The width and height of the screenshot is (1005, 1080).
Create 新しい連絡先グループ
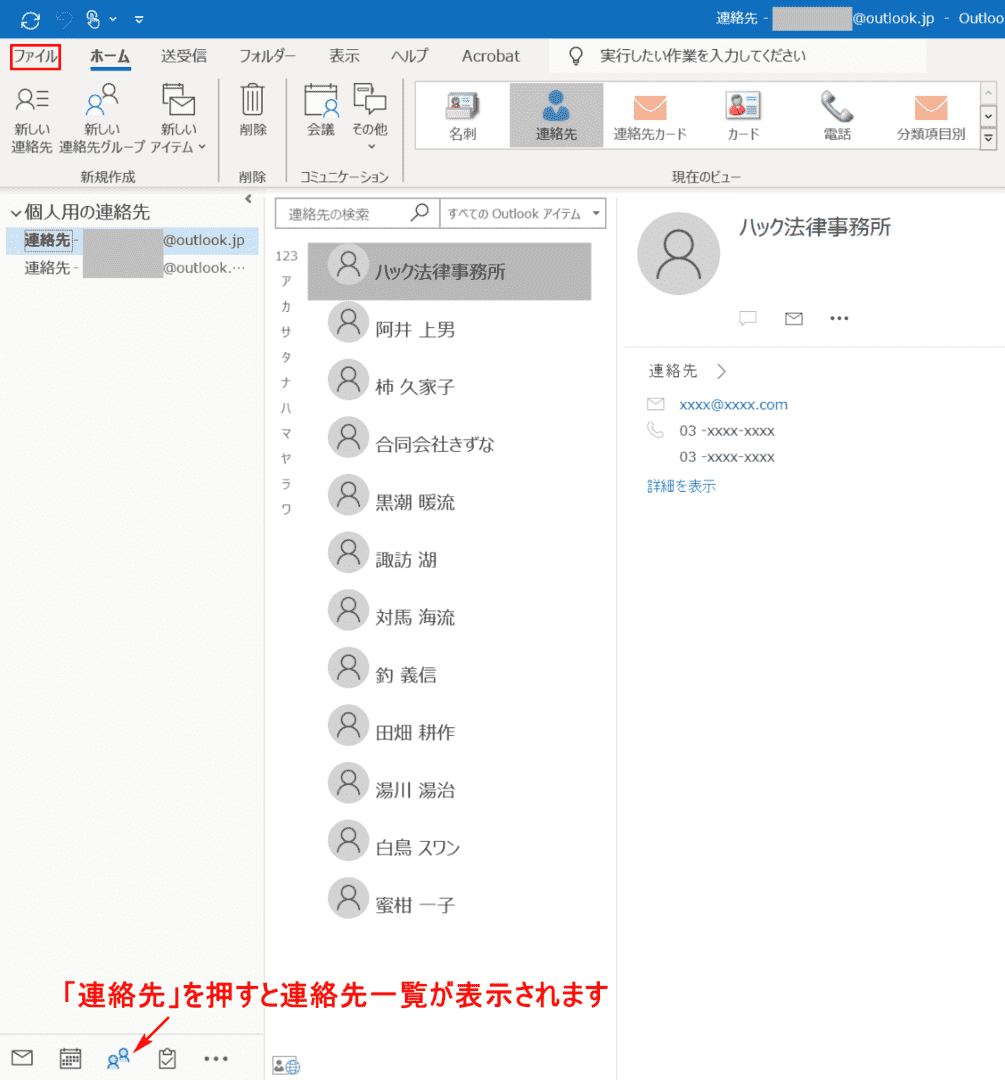pyautogui.click(x=102, y=118)
